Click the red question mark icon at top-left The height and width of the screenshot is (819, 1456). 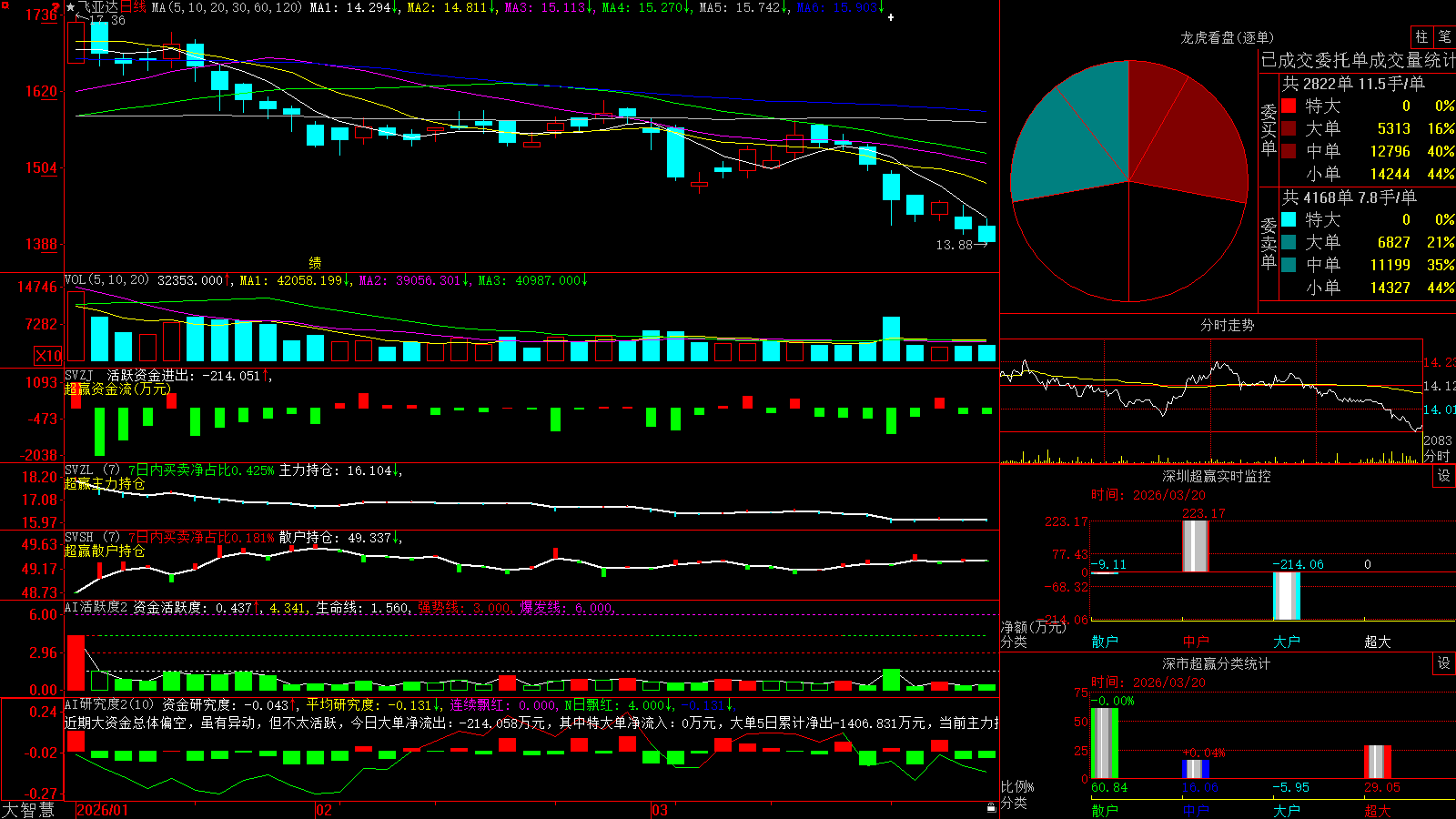tap(56, 7)
